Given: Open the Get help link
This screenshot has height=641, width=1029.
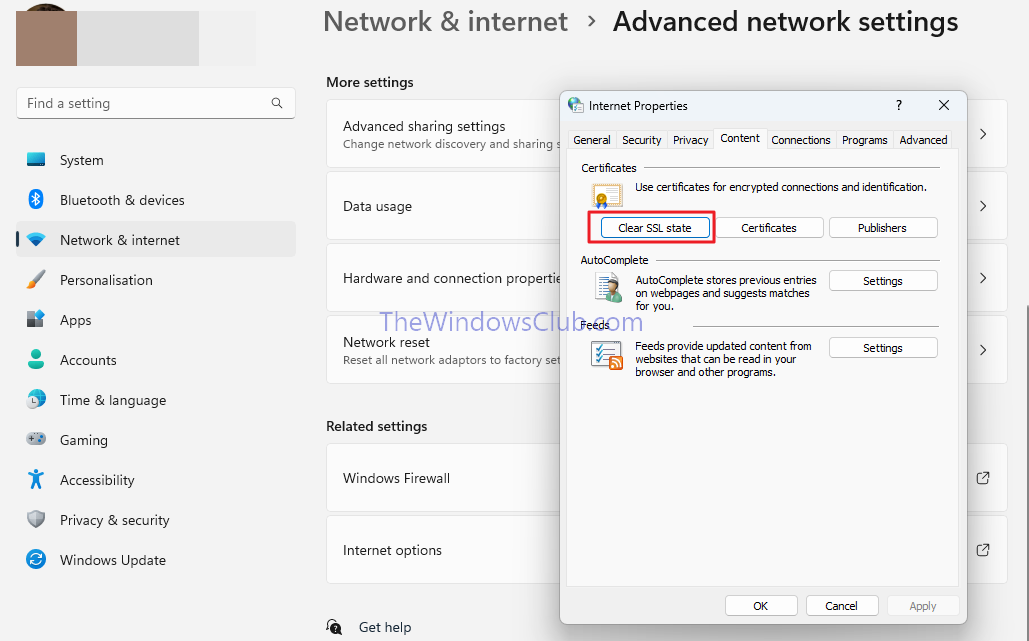Looking at the screenshot, I should pyautogui.click(x=385, y=627).
